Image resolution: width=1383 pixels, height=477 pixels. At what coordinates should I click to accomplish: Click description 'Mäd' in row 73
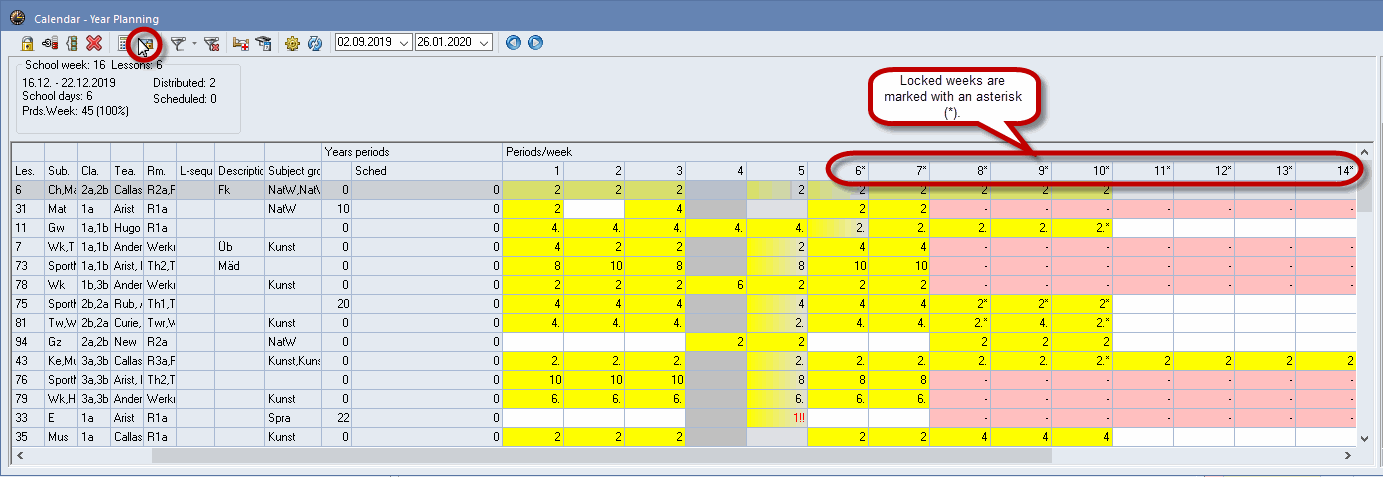pos(239,265)
